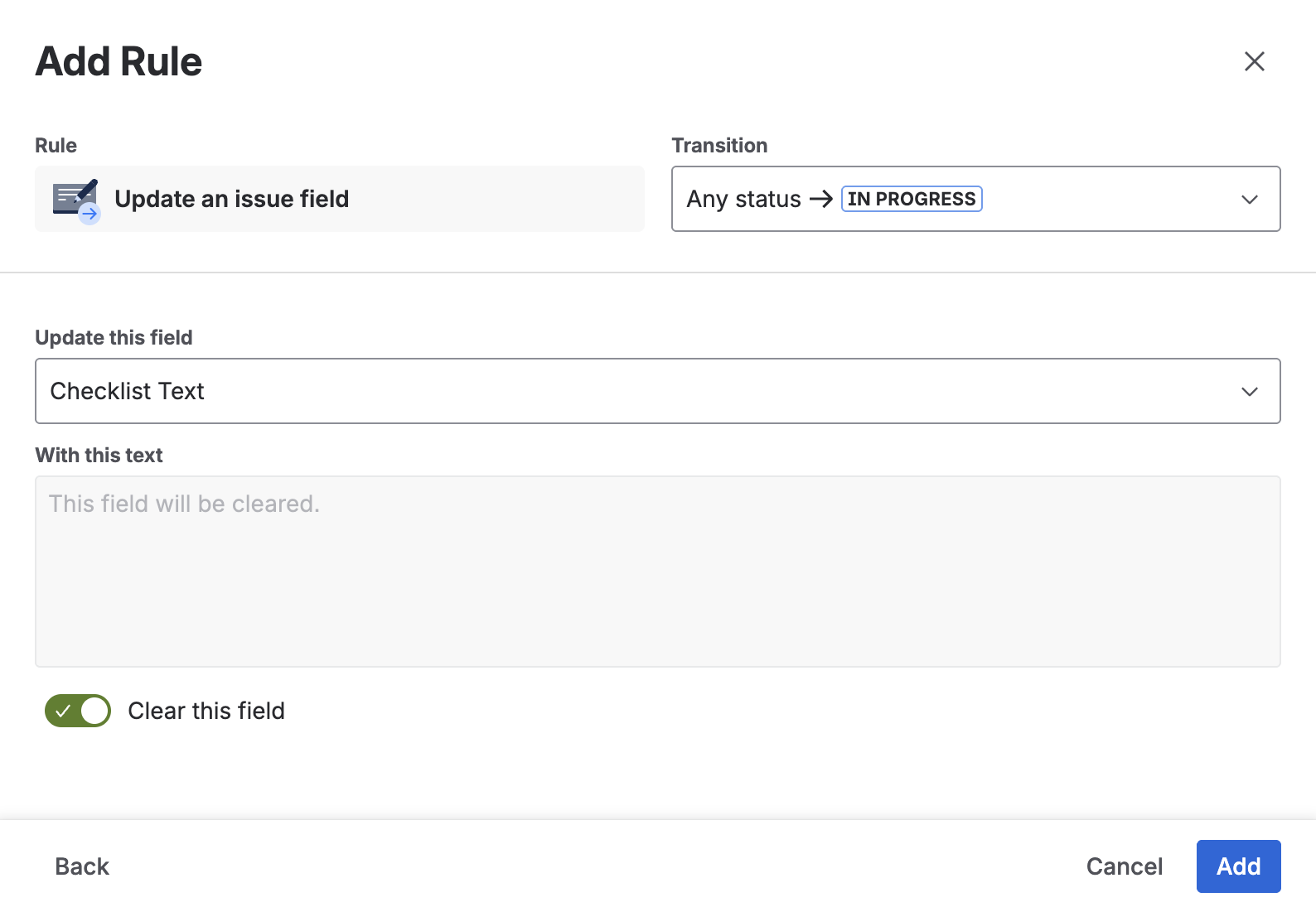The width and height of the screenshot is (1316, 907).
Task: Click the Add Rule dialog heading
Action: (119, 62)
